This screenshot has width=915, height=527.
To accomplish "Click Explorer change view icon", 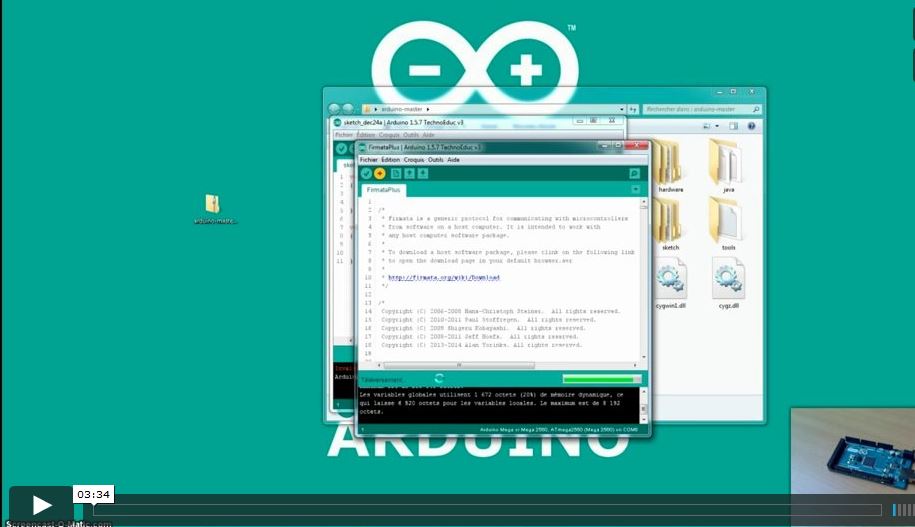I will tap(707, 126).
